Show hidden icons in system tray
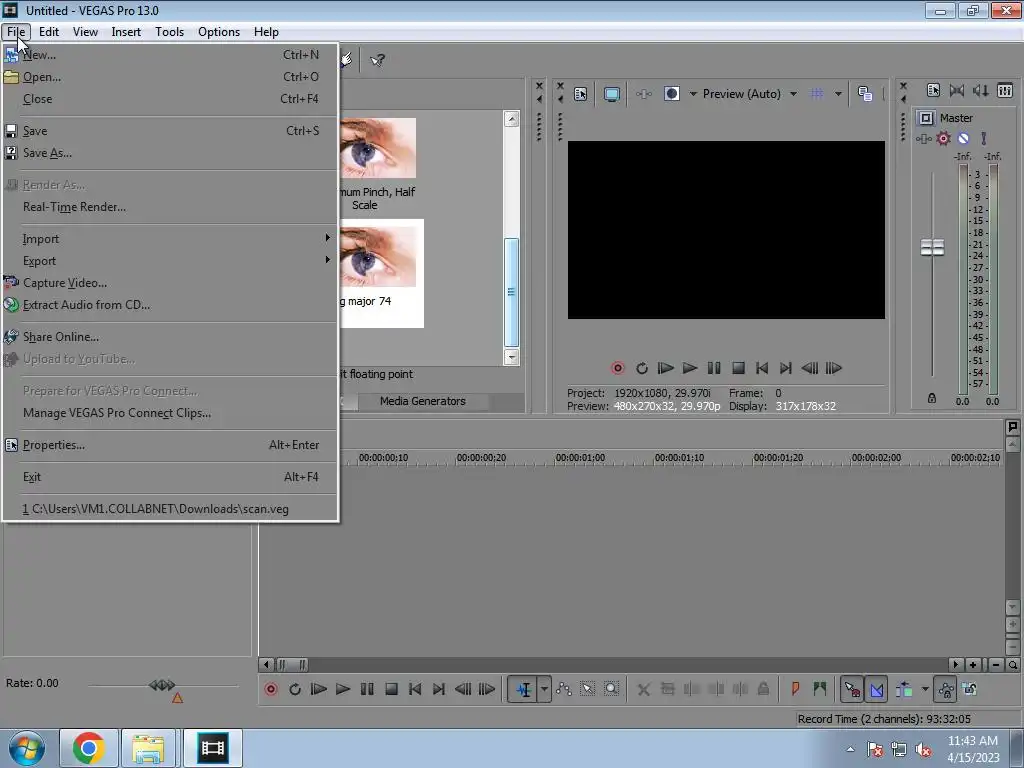Viewport: 1024px width, 768px height. click(850, 749)
